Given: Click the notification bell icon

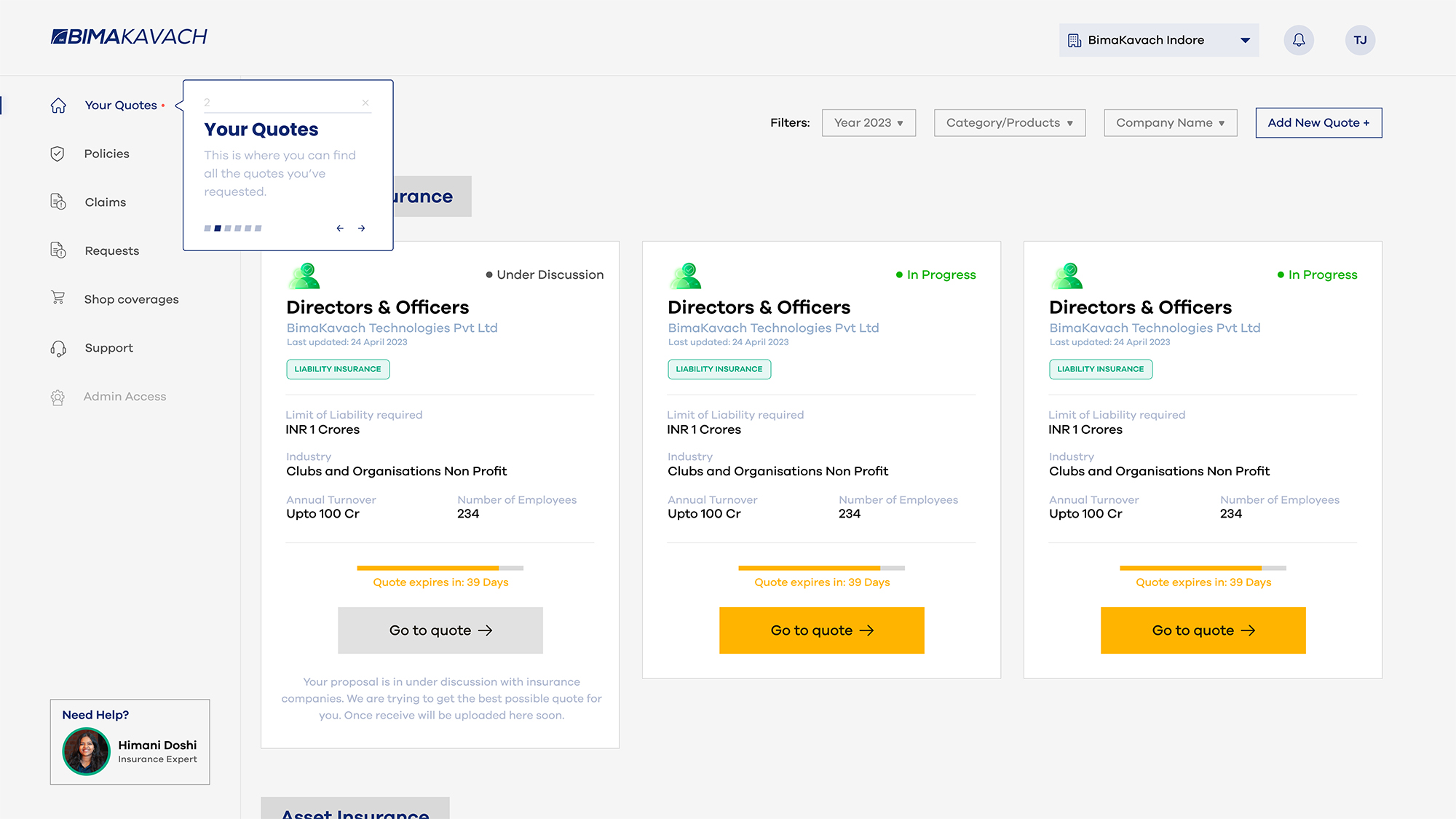Looking at the screenshot, I should click(x=1299, y=40).
